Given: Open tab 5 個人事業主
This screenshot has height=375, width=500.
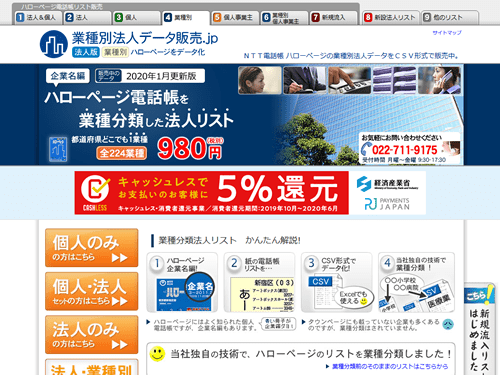Looking at the screenshot, I should [235, 18].
